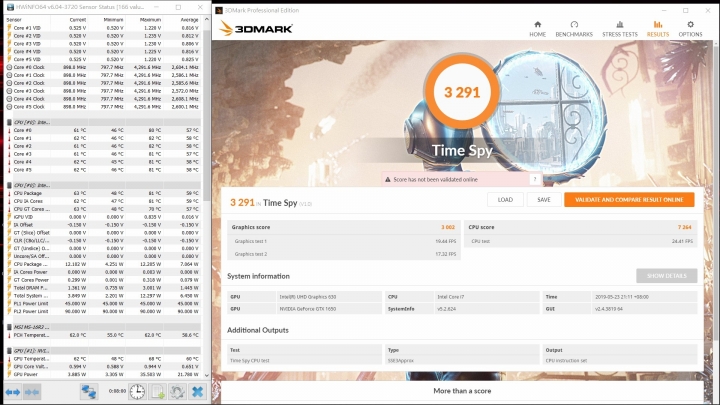Click the warning triangle icon in validation notice
Image resolution: width=720 pixels, height=405 pixels.
pyautogui.click(x=388, y=180)
